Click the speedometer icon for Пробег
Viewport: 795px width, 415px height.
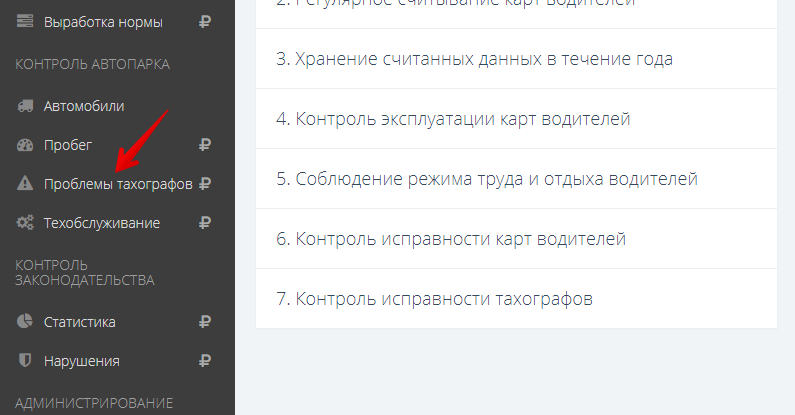[x=25, y=145]
